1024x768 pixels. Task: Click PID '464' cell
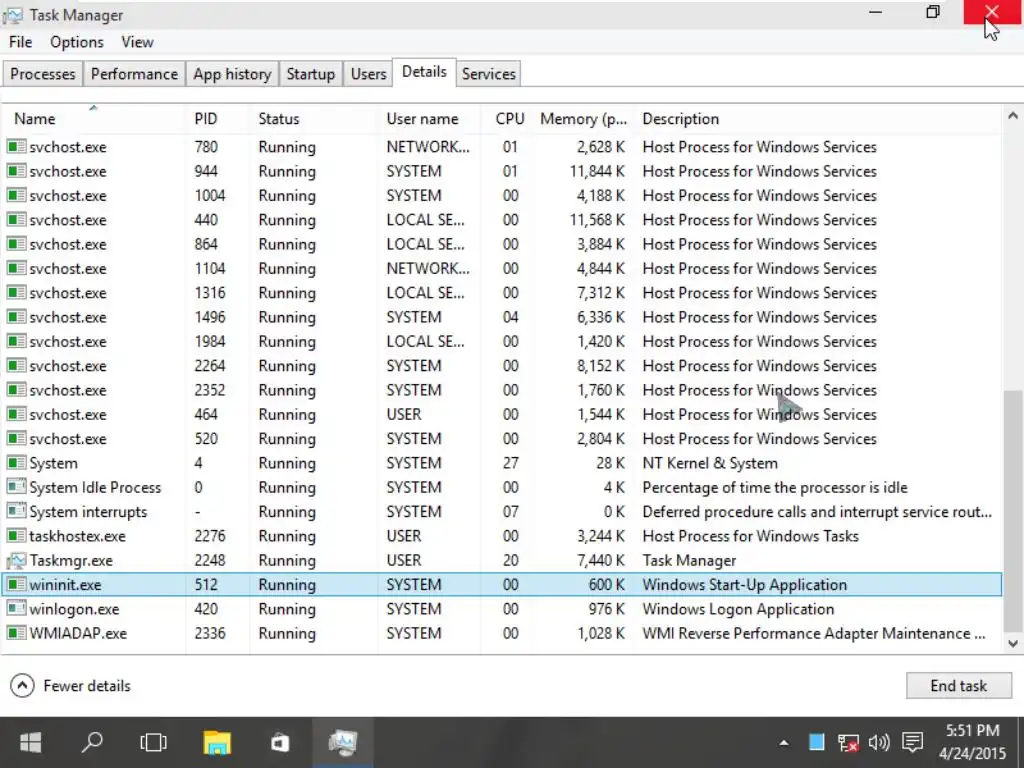206,414
